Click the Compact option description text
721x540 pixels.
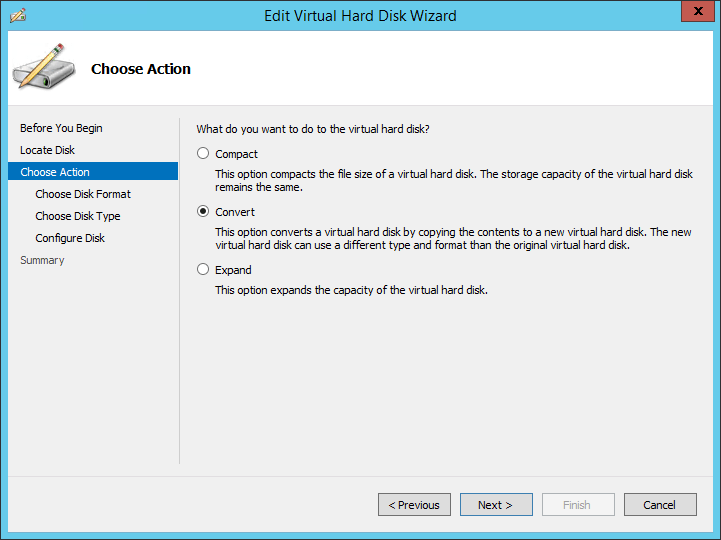pyautogui.click(x=454, y=180)
